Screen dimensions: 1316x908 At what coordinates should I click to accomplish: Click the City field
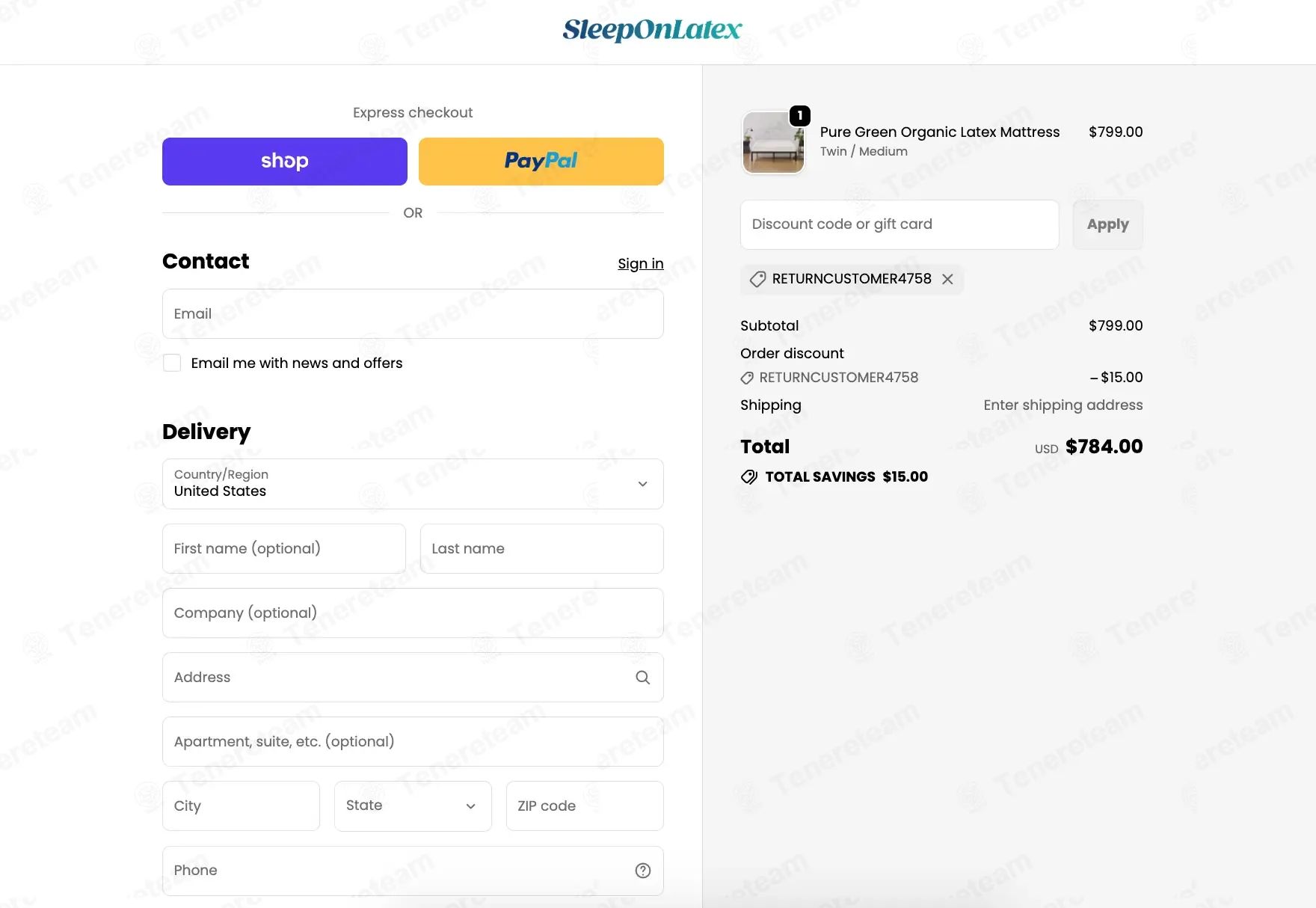coord(241,806)
